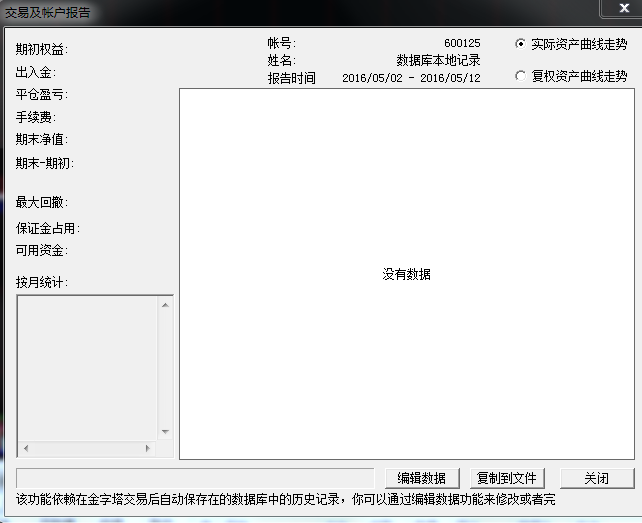
Task: Click the 期末净值 label
Action: click(42, 139)
